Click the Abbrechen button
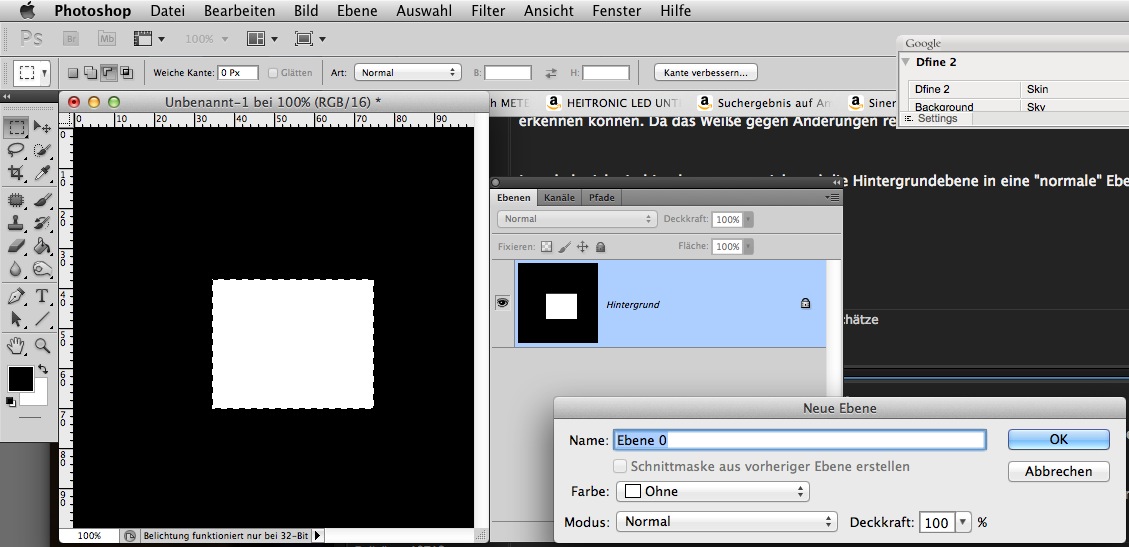 [x=1058, y=471]
